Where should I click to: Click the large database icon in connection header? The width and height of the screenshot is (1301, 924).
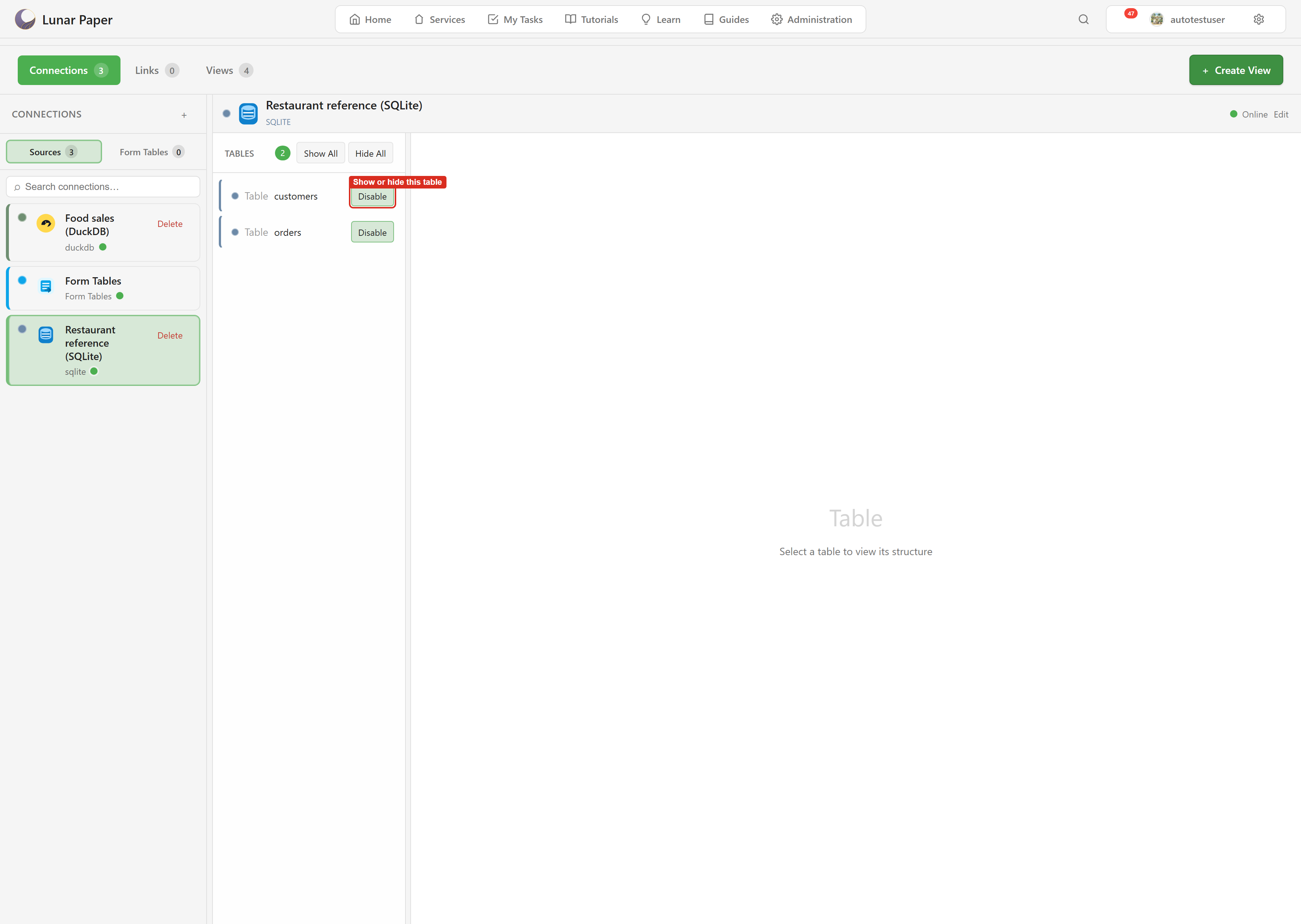248,114
